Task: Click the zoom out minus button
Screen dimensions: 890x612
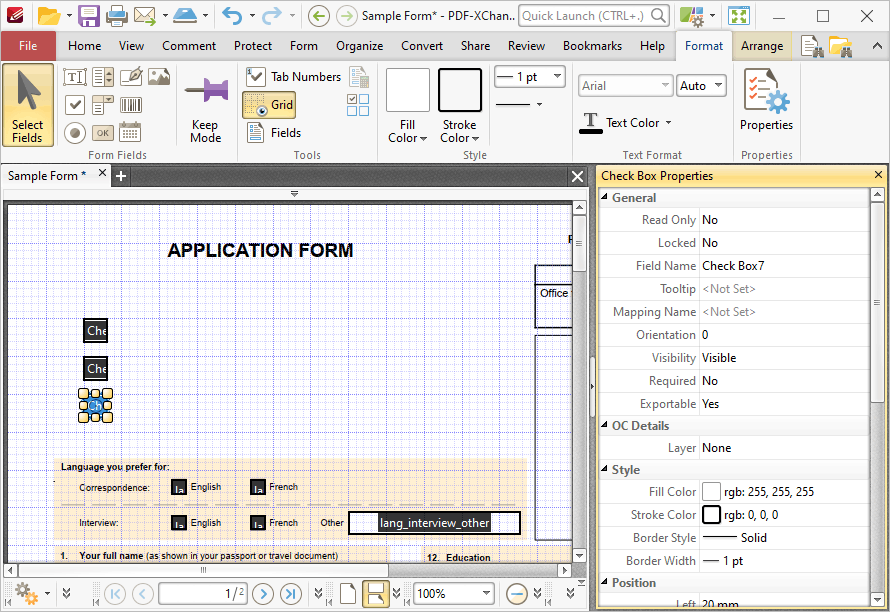Action: coord(517,594)
